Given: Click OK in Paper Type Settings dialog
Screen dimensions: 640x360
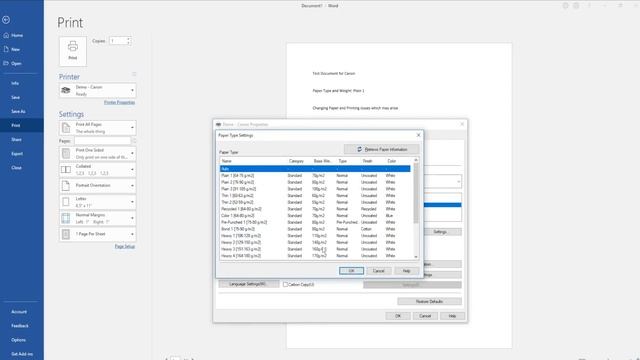Looking at the screenshot, I should point(351,271).
